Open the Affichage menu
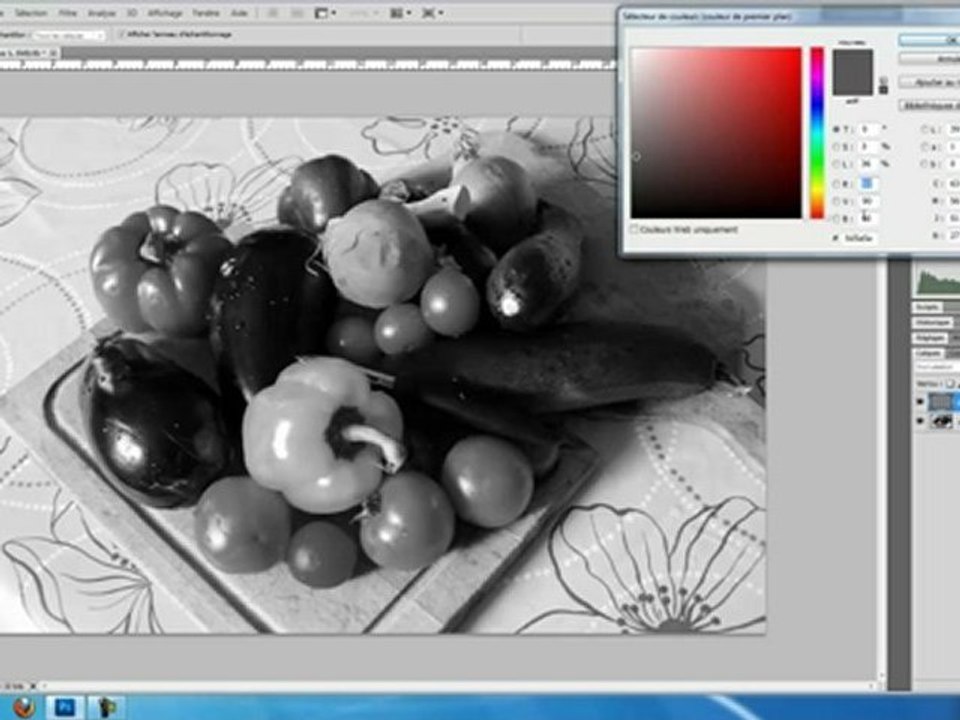 point(165,13)
